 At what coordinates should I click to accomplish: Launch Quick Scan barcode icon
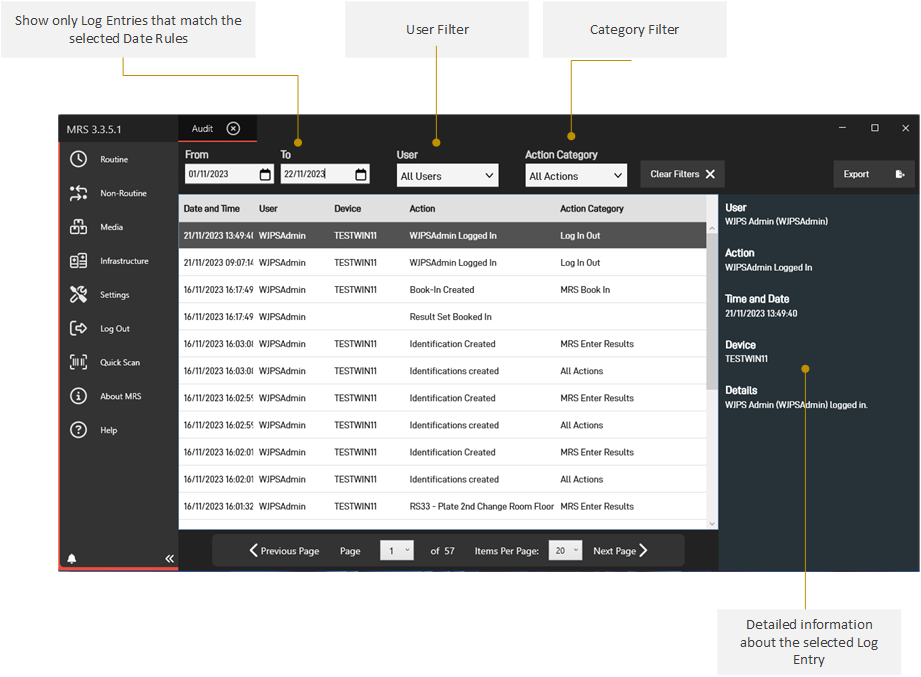[x=79, y=362]
